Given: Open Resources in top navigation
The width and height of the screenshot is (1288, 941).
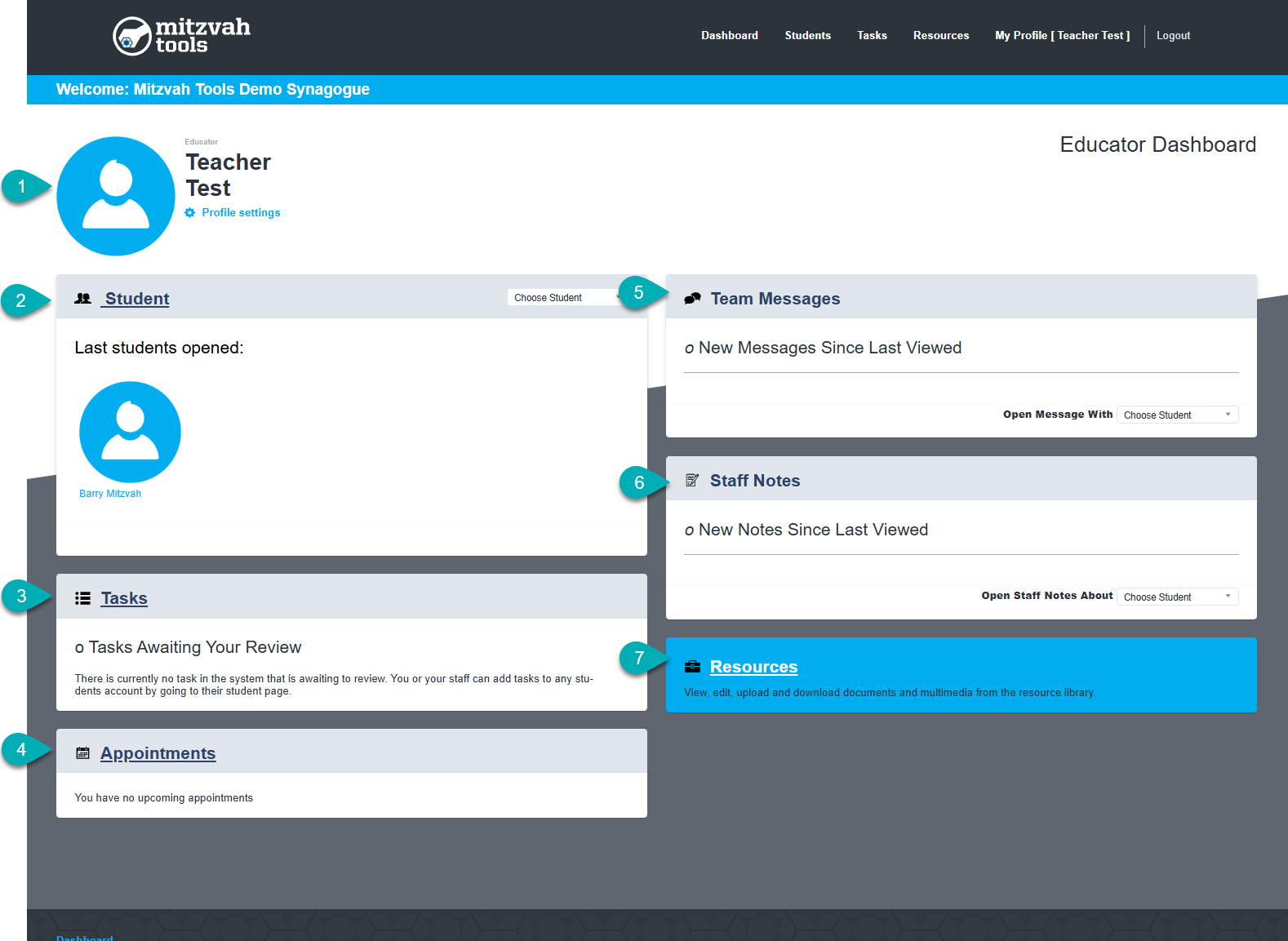Looking at the screenshot, I should (941, 36).
